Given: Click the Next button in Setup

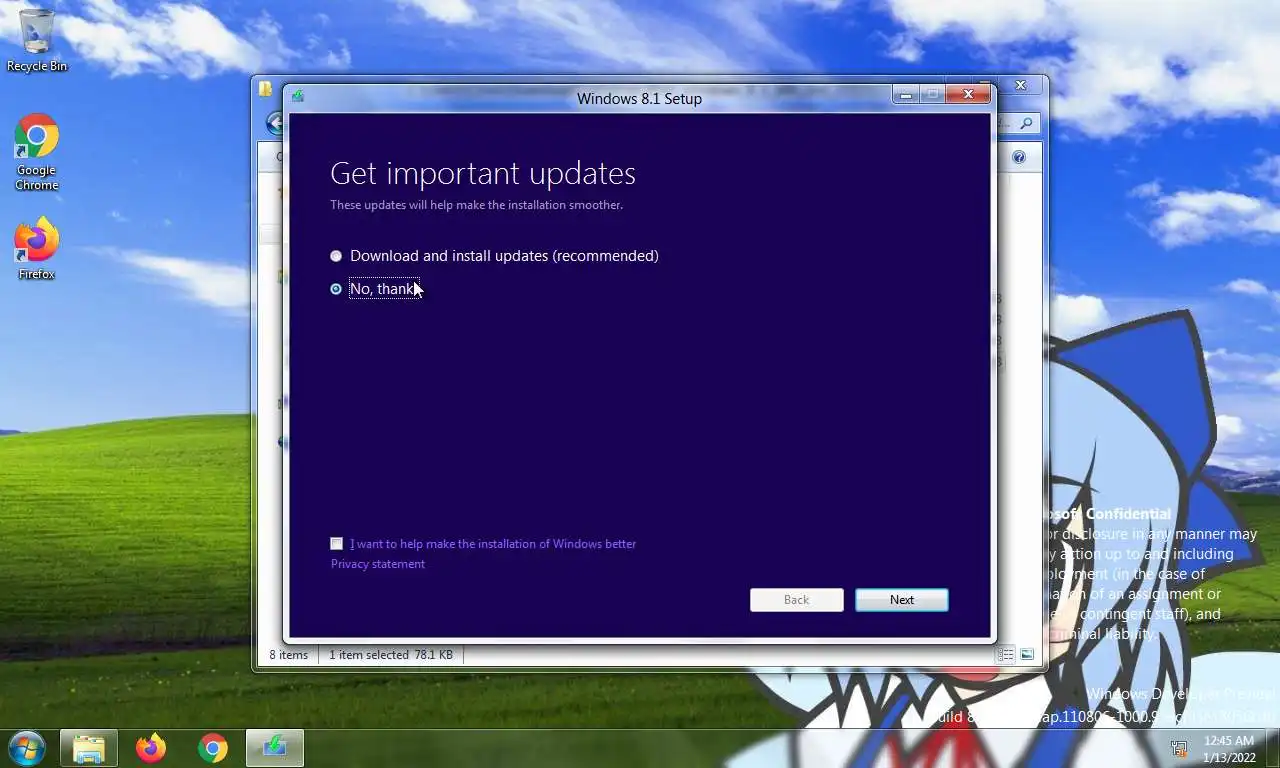Looking at the screenshot, I should [902, 600].
